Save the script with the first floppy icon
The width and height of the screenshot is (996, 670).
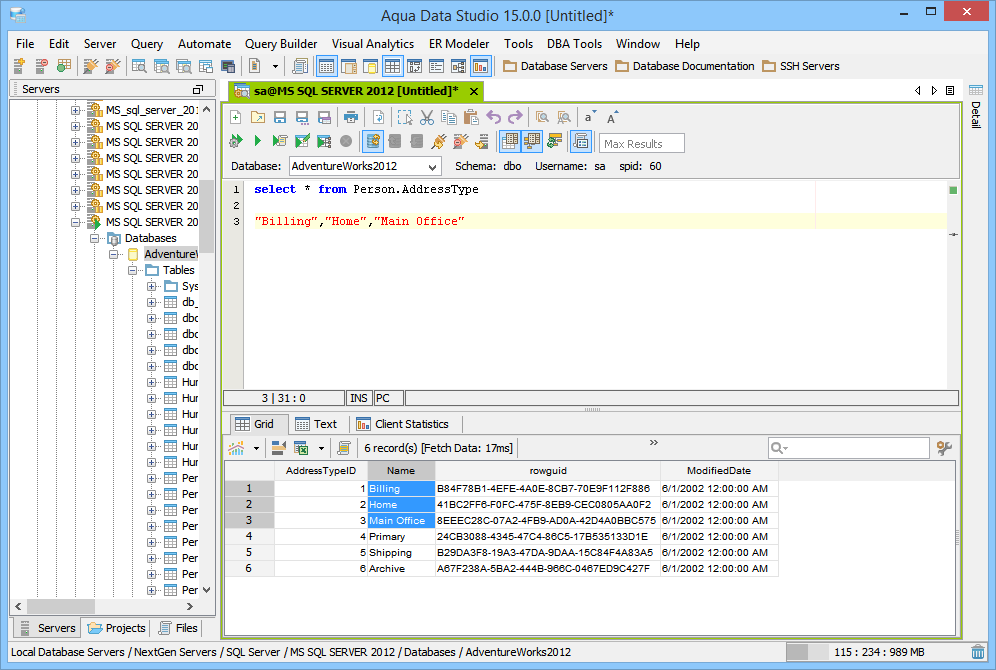click(x=279, y=117)
